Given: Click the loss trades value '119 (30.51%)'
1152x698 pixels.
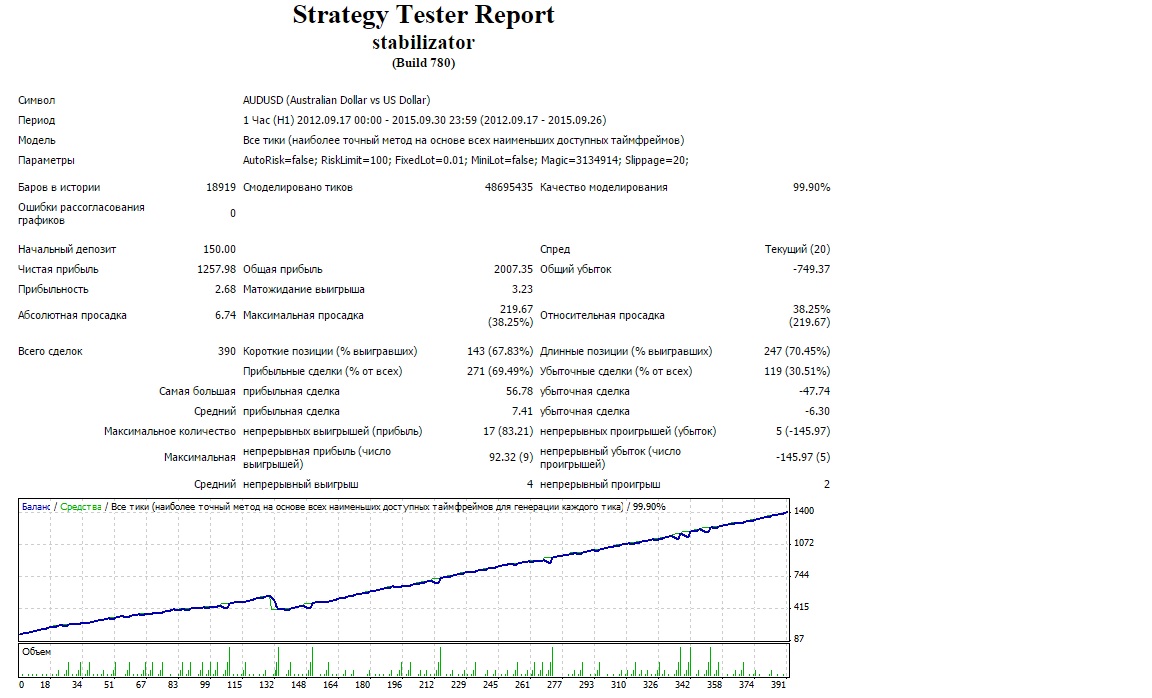Looking at the screenshot, I should (x=797, y=372).
